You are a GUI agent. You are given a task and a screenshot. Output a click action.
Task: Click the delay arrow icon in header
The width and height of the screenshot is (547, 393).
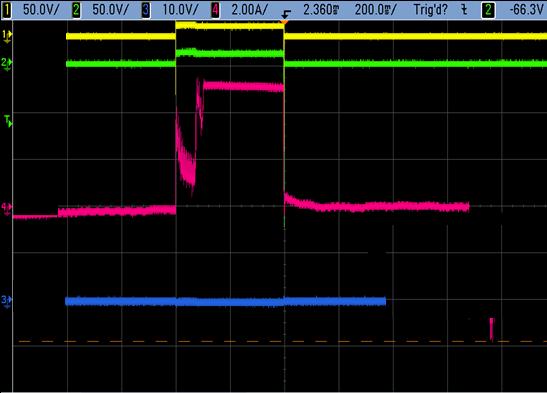[286, 14]
